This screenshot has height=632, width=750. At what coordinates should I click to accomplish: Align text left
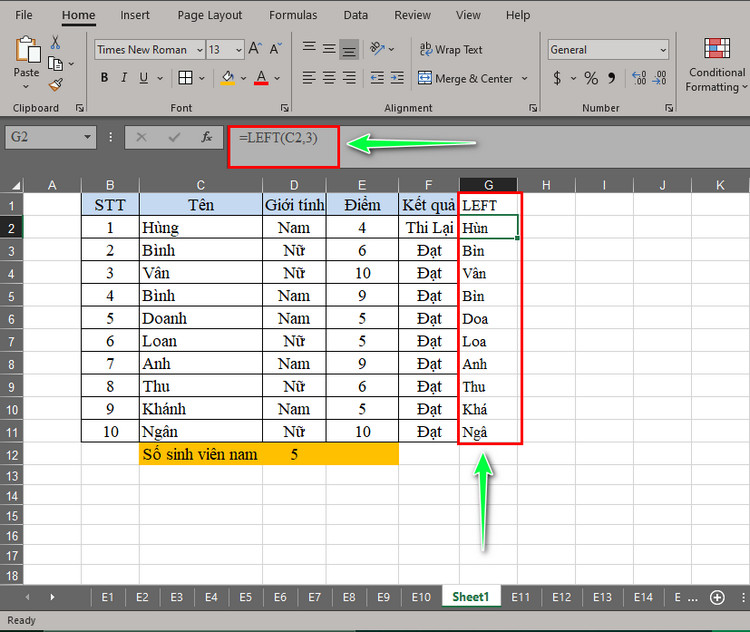pos(309,78)
